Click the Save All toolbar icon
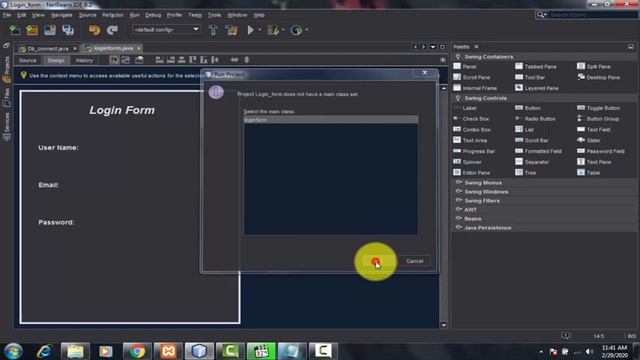This screenshot has width=640, height=360. pyautogui.click(x=68, y=30)
